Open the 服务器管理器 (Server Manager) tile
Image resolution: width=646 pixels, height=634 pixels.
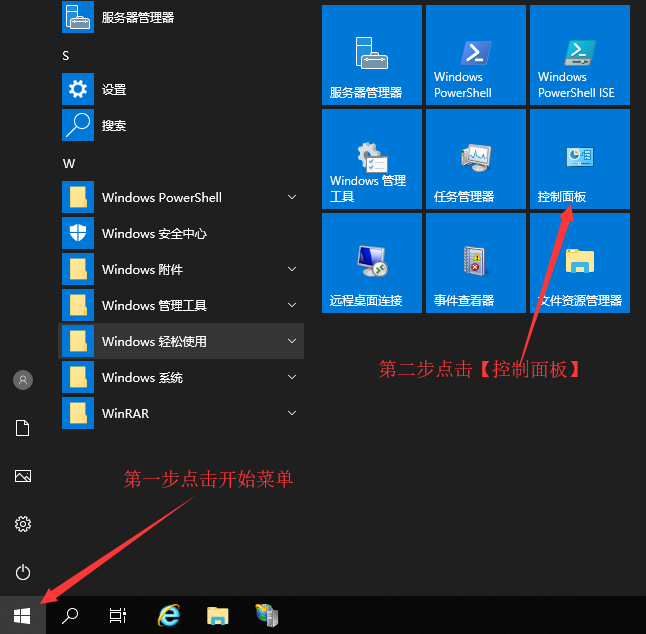[x=371, y=55]
